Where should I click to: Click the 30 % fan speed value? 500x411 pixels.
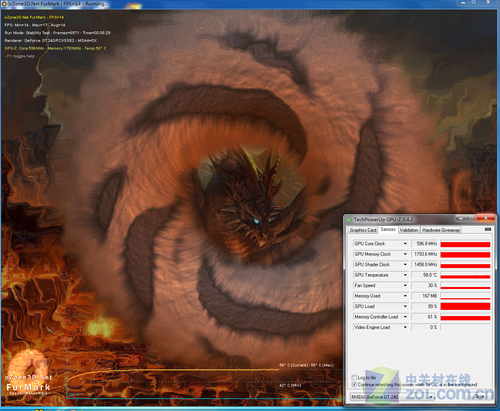point(425,286)
